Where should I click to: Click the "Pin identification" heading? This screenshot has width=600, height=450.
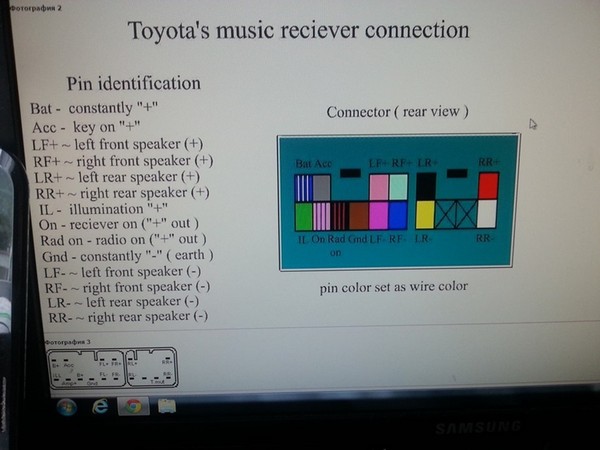[x=134, y=83]
